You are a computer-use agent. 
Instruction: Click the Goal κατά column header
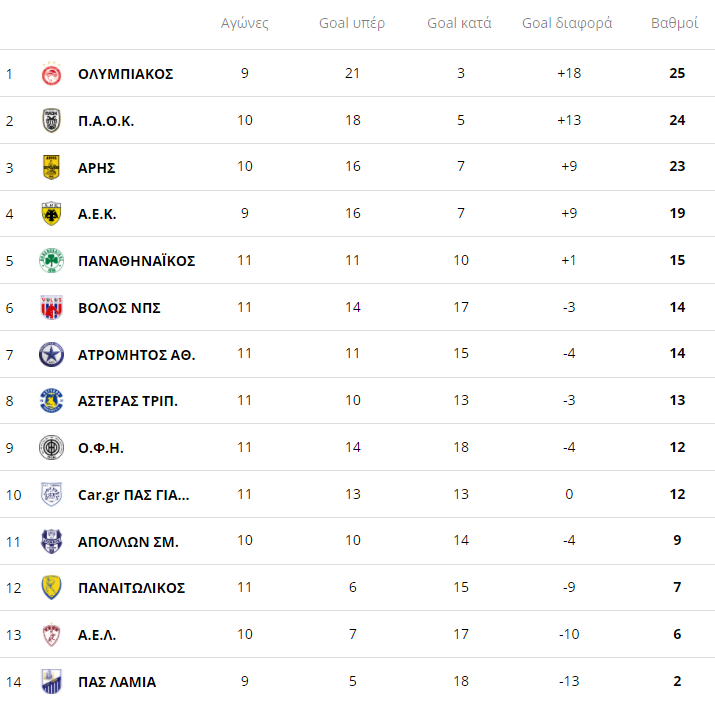pos(459,23)
